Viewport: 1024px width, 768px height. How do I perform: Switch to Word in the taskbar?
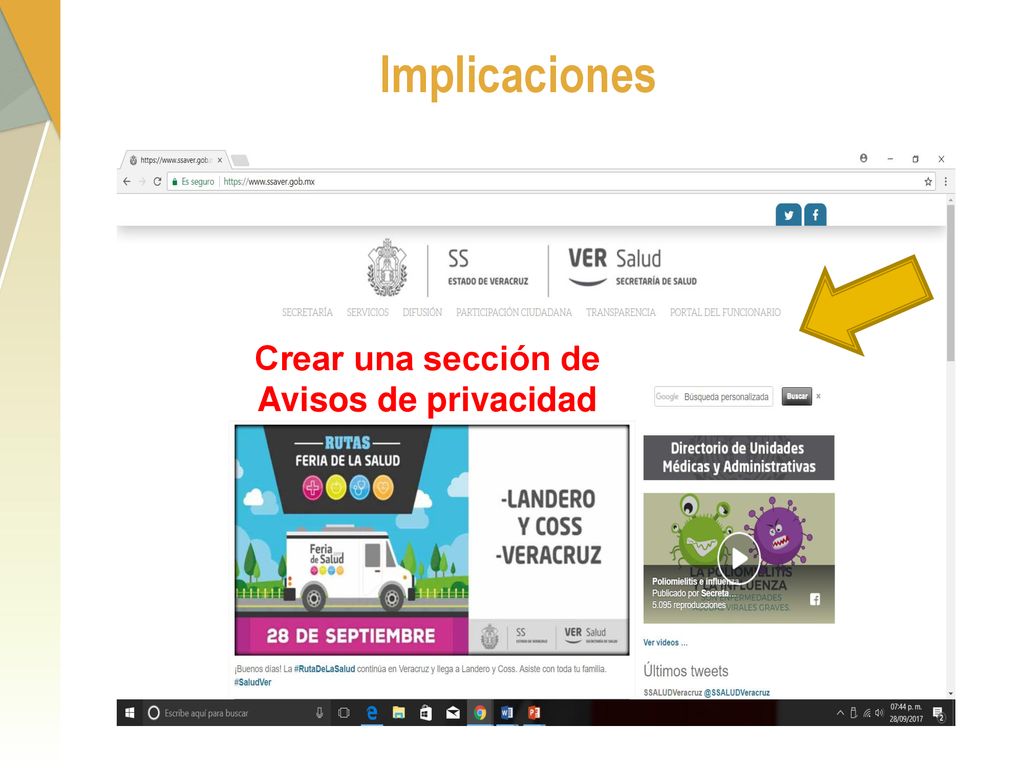[x=507, y=712]
